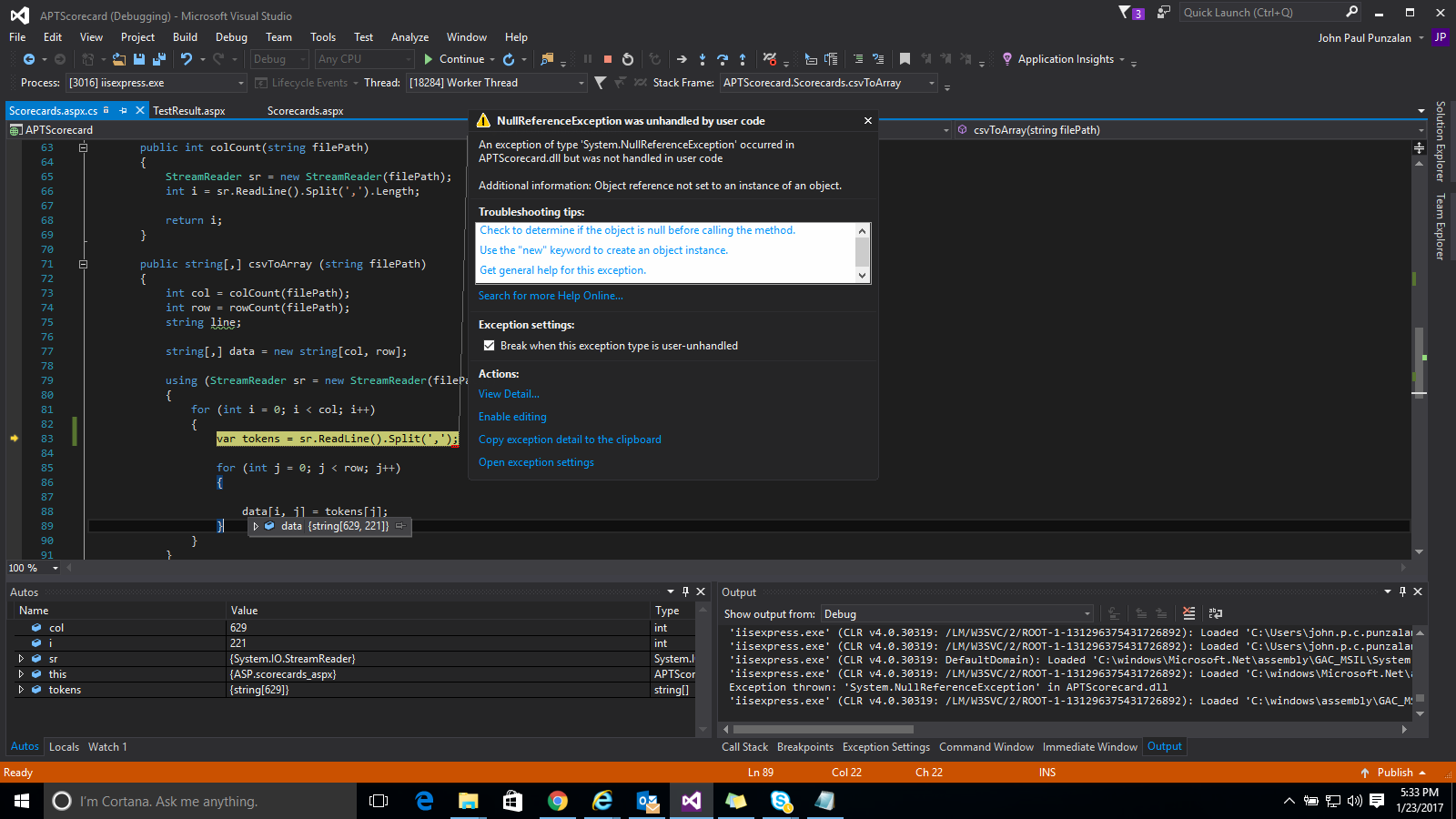The width and height of the screenshot is (1456, 819).
Task: Clear all output in the Output panel
Action: click(1188, 613)
